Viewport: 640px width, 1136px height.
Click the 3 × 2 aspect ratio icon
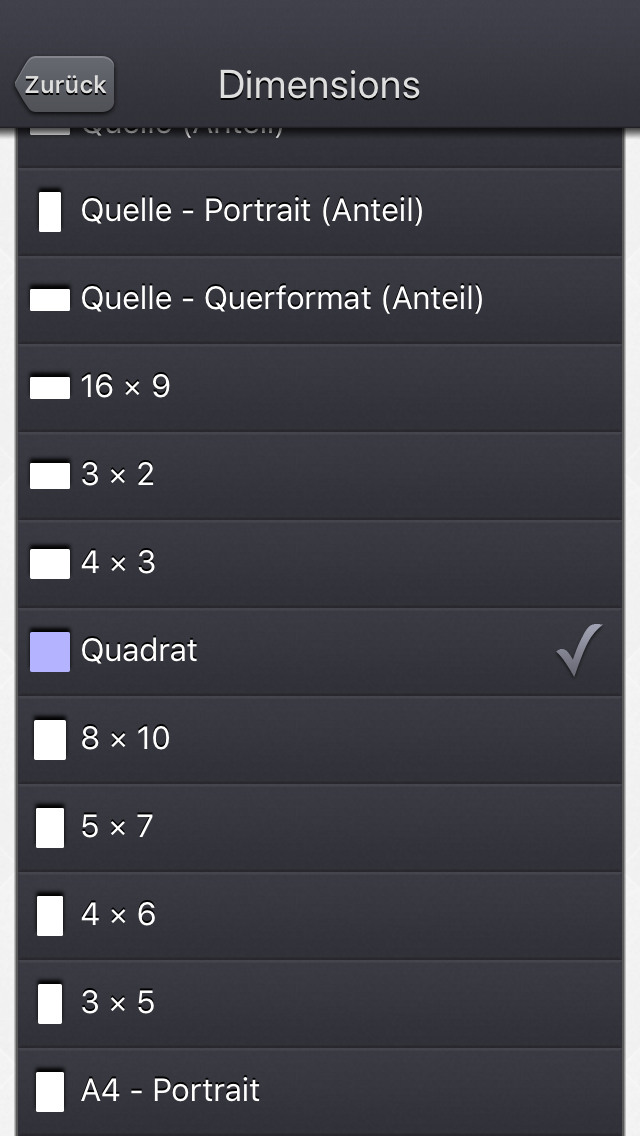(x=50, y=475)
